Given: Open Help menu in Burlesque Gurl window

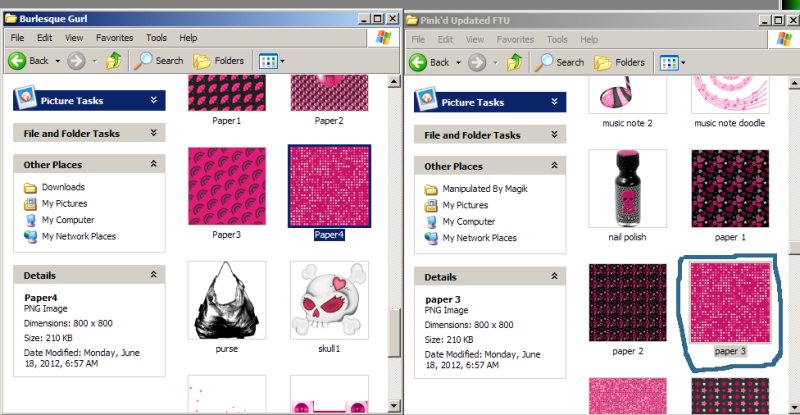Looking at the screenshot, I should click(x=188, y=38).
